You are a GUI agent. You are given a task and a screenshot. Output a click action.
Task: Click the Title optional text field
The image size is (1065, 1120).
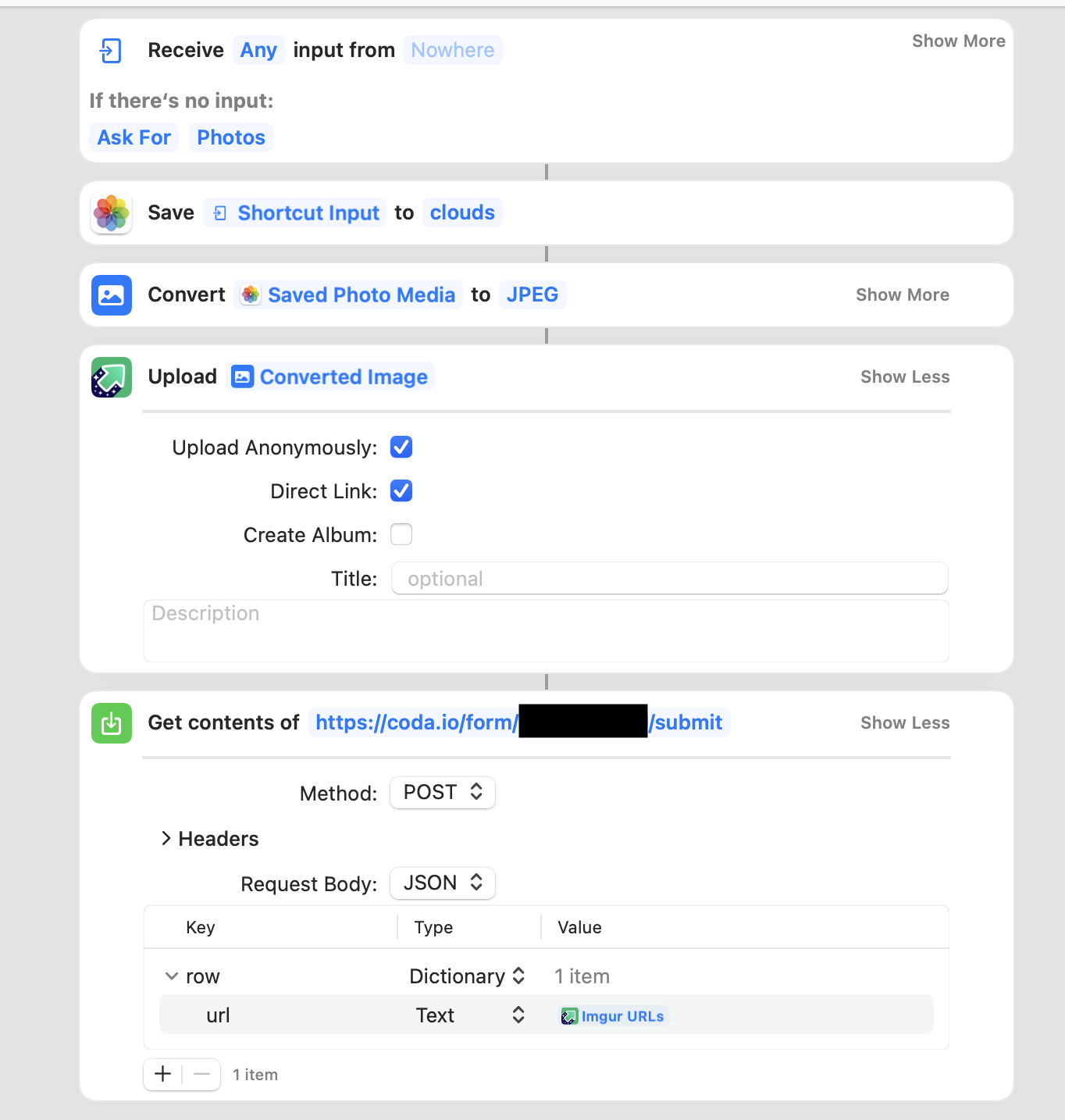pos(669,579)
